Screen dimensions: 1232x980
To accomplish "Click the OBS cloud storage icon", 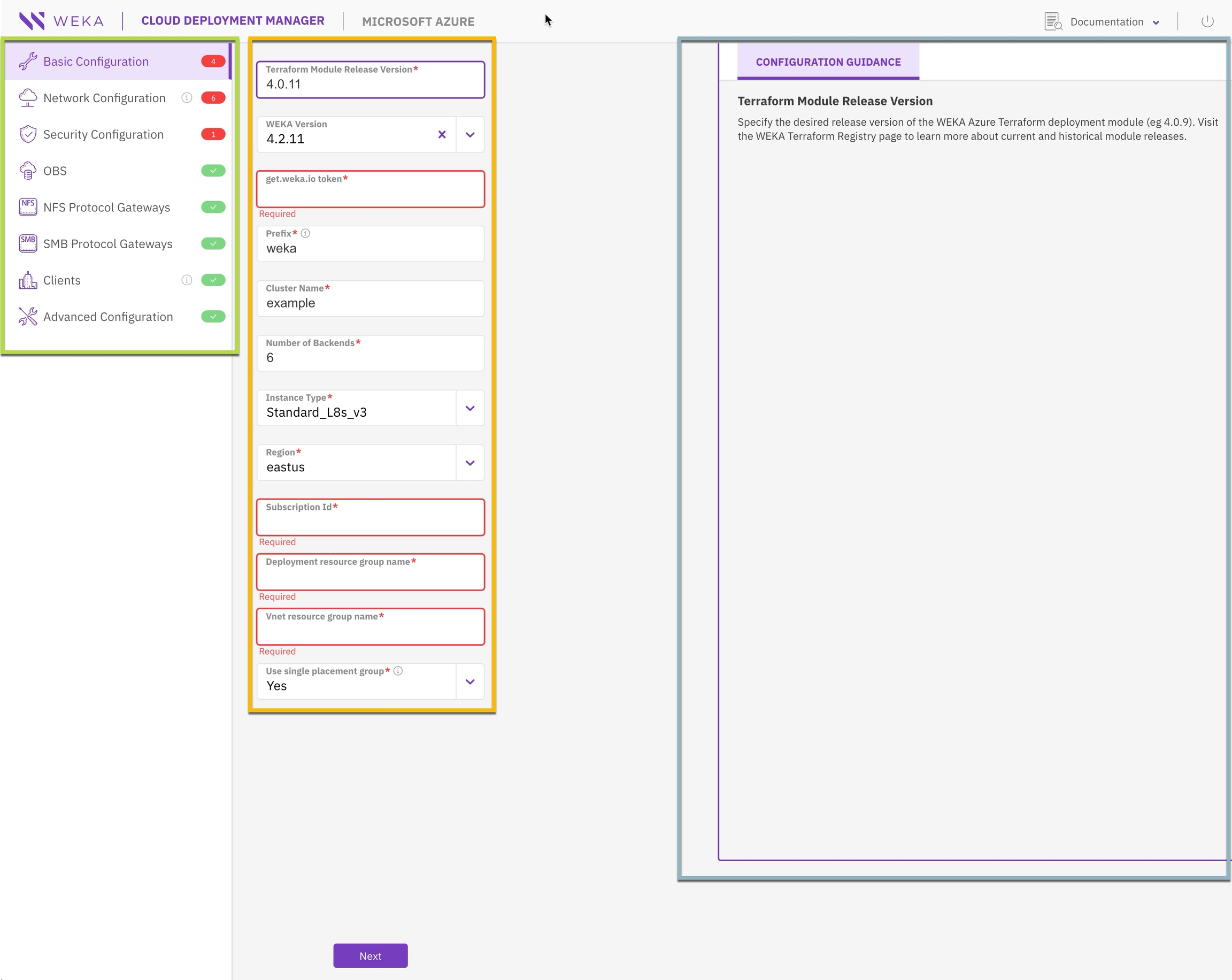I will 27,171.
